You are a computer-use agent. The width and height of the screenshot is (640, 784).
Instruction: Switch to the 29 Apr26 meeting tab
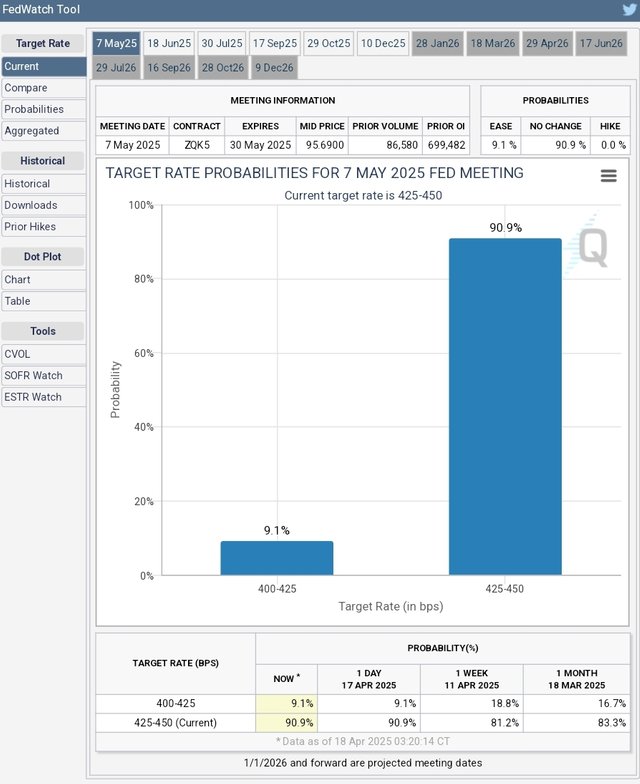coord(547,44)
